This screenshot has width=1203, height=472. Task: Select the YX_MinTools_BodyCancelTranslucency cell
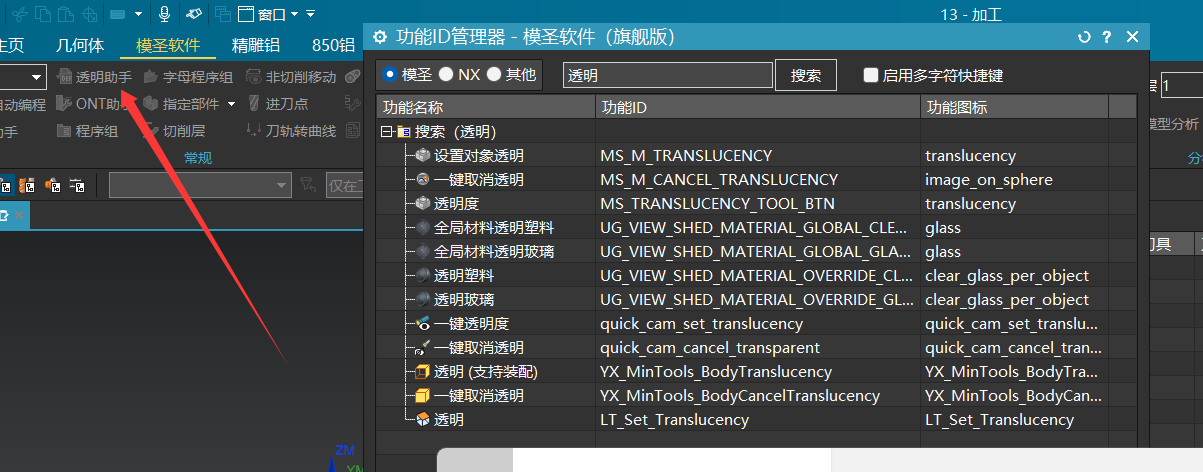pos(759,395)
